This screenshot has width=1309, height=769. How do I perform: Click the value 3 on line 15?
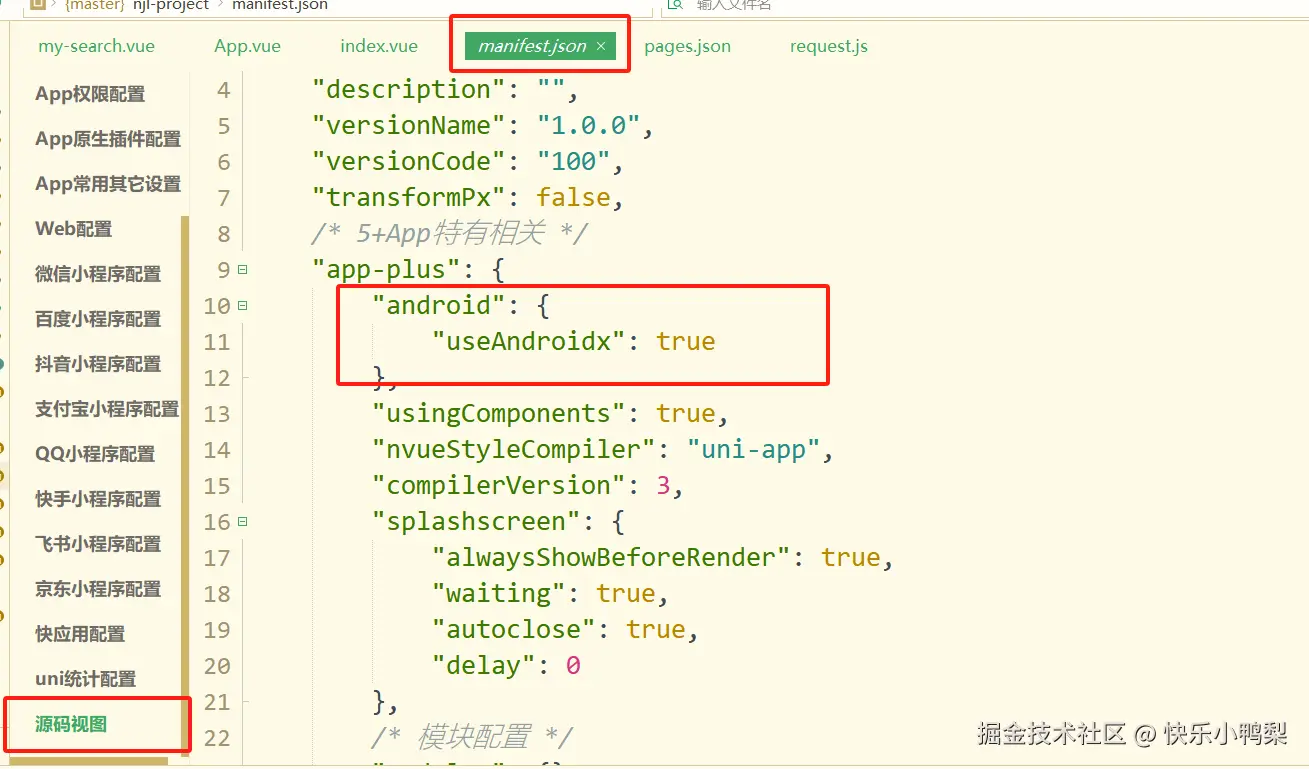[663, 486]
